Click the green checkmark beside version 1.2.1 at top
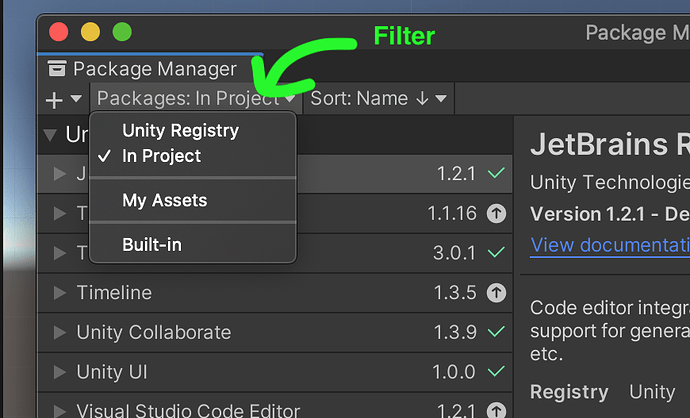This screenshot has height=418, width=690. (x=496, y=173)
